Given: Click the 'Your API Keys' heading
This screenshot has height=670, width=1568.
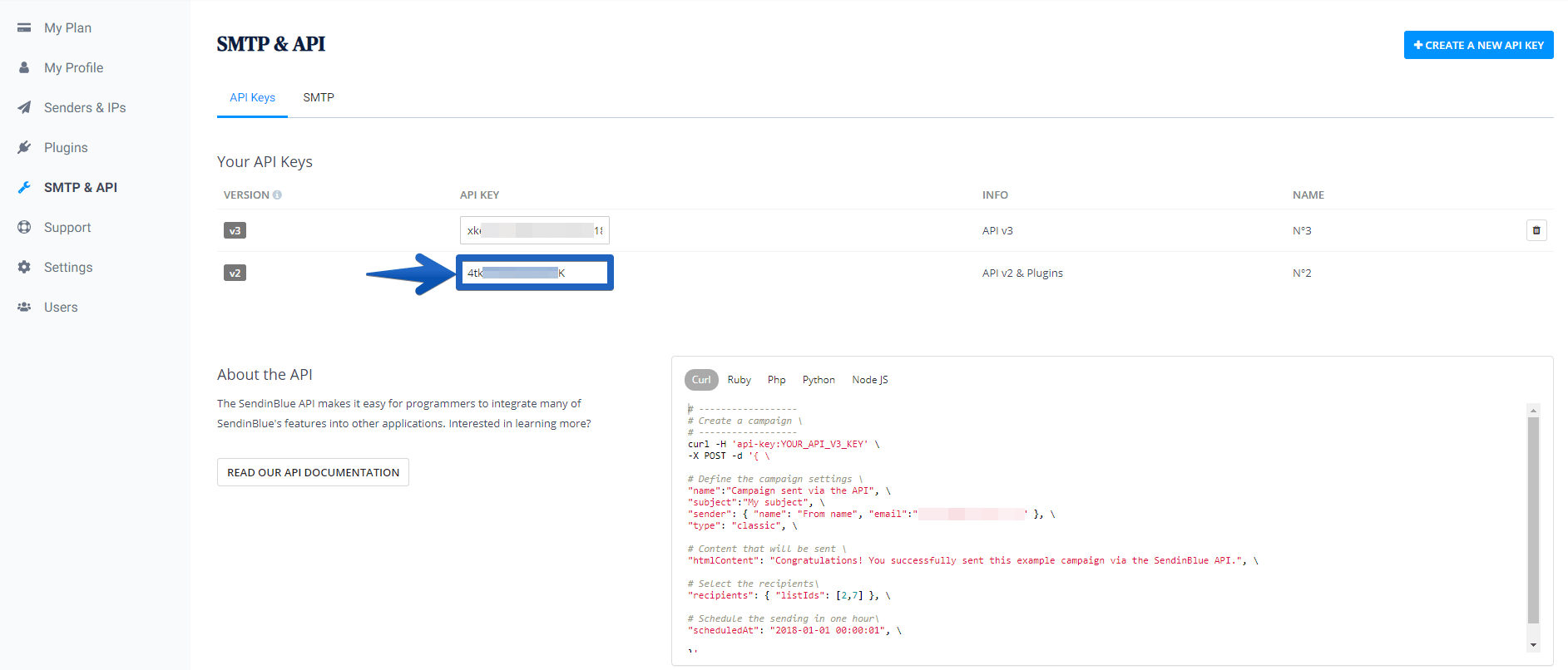Looking at the screenshot, I should 265,161.
